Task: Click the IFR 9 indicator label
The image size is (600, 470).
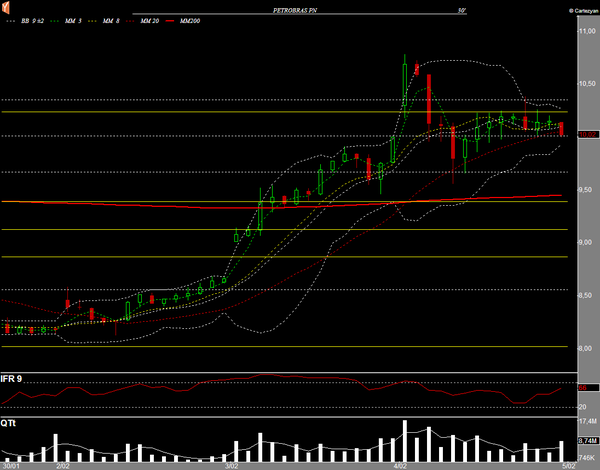Action: tap(13, 379)
